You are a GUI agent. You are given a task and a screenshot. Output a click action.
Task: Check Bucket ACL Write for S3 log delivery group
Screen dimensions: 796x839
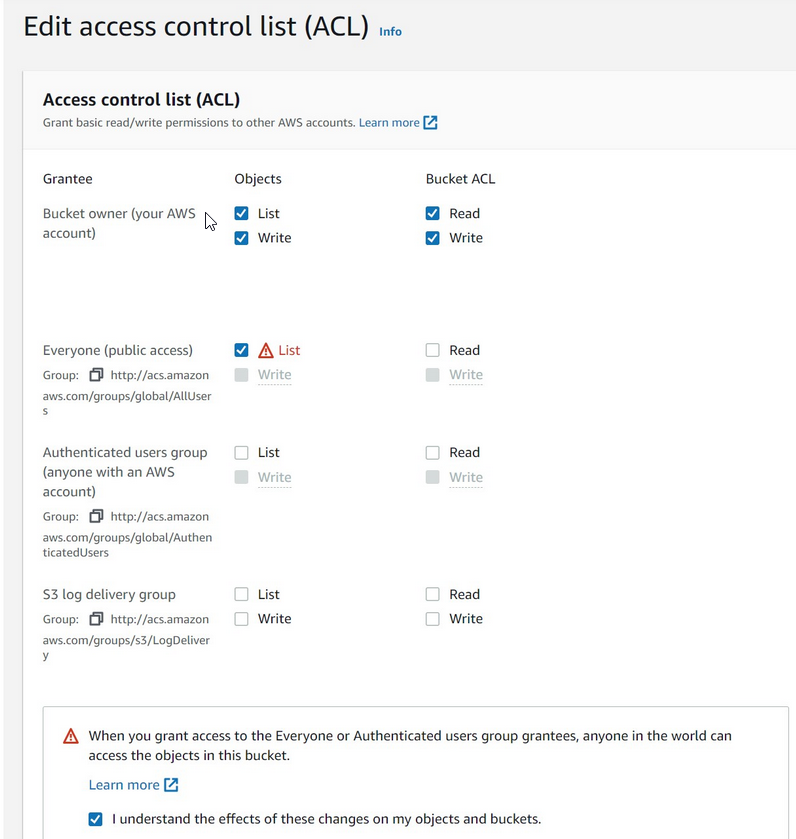click(x=433, y=619)
